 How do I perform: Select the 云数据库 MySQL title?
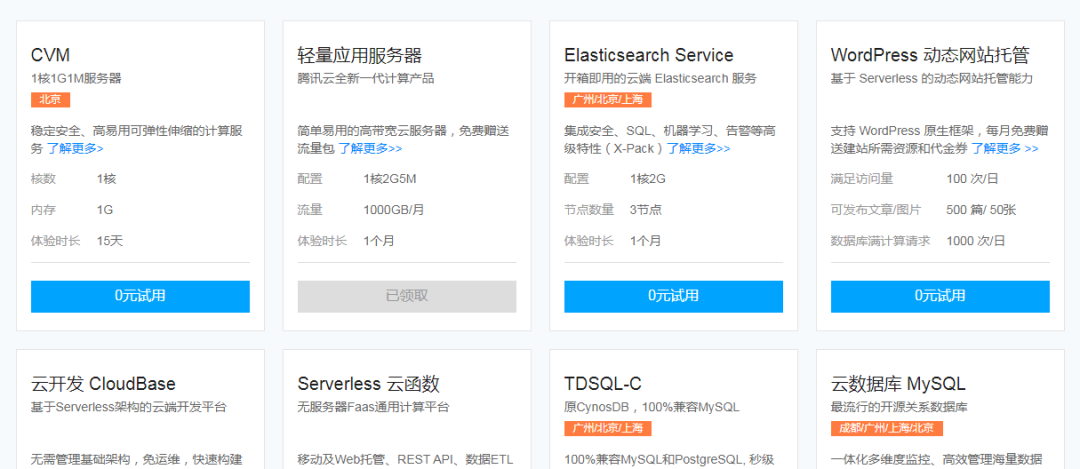coord(898,384)
